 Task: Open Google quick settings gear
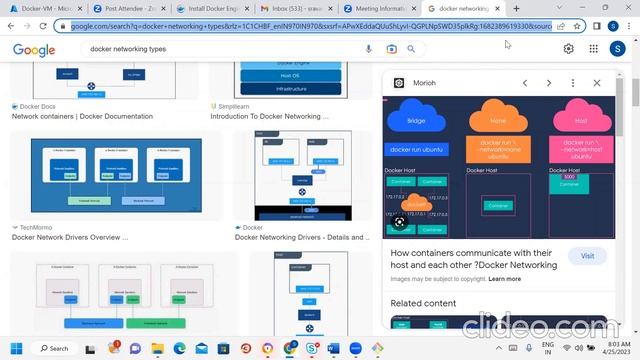(x=569, y=49)
